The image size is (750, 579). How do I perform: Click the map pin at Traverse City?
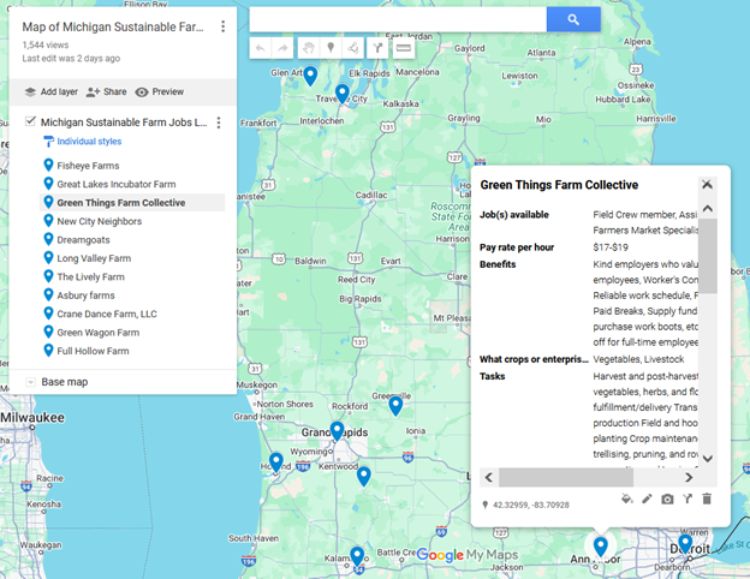tap(342, 93)
